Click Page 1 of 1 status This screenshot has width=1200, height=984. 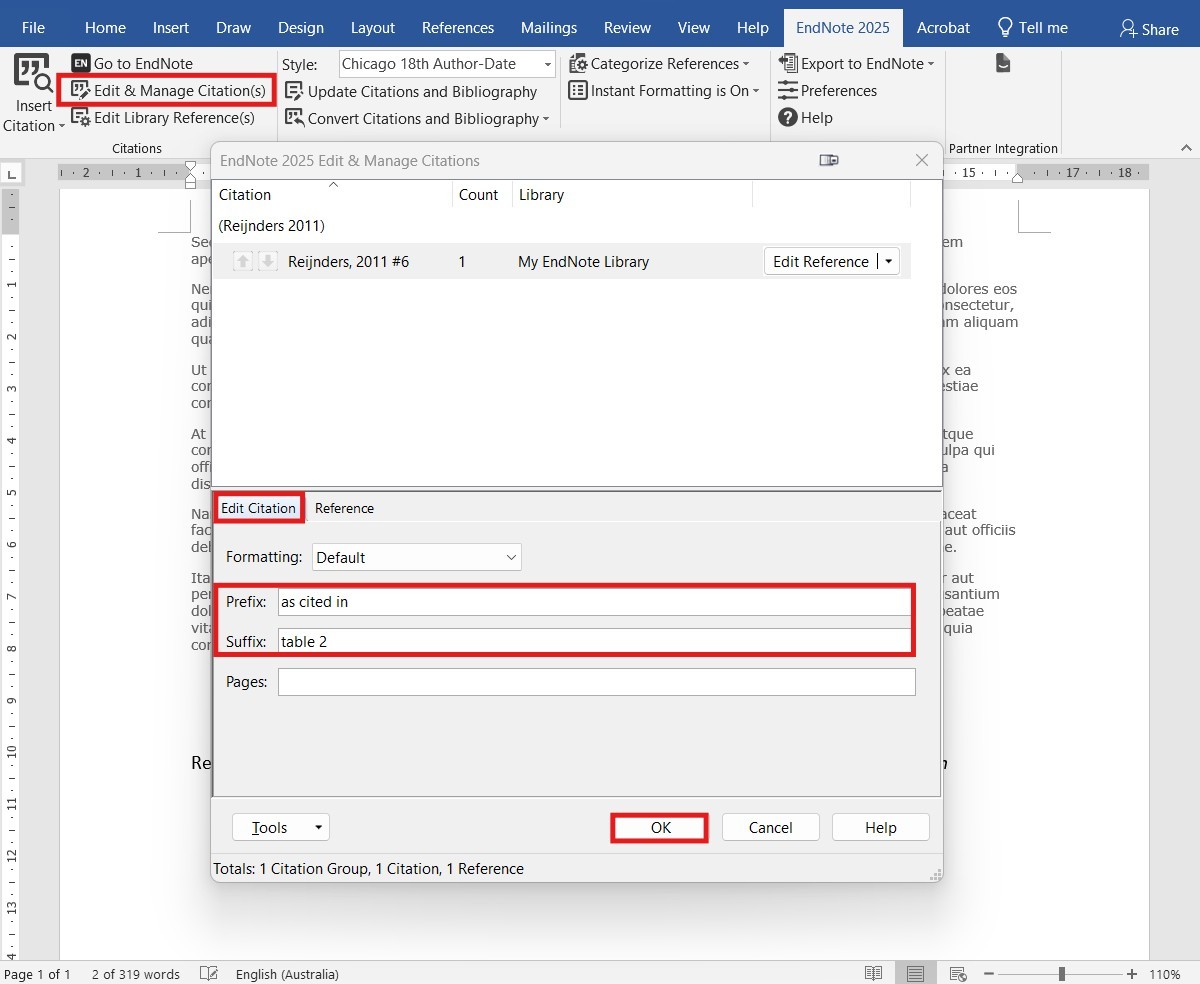37,974
